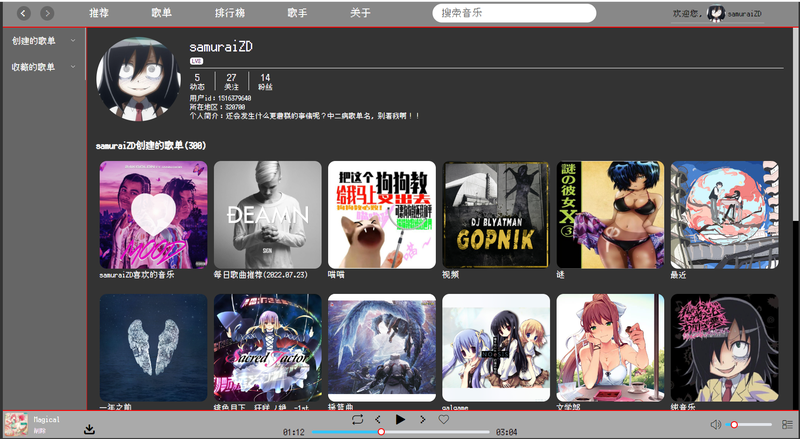Skip to the previous track
Screen dimensions: 800x439
378,419
